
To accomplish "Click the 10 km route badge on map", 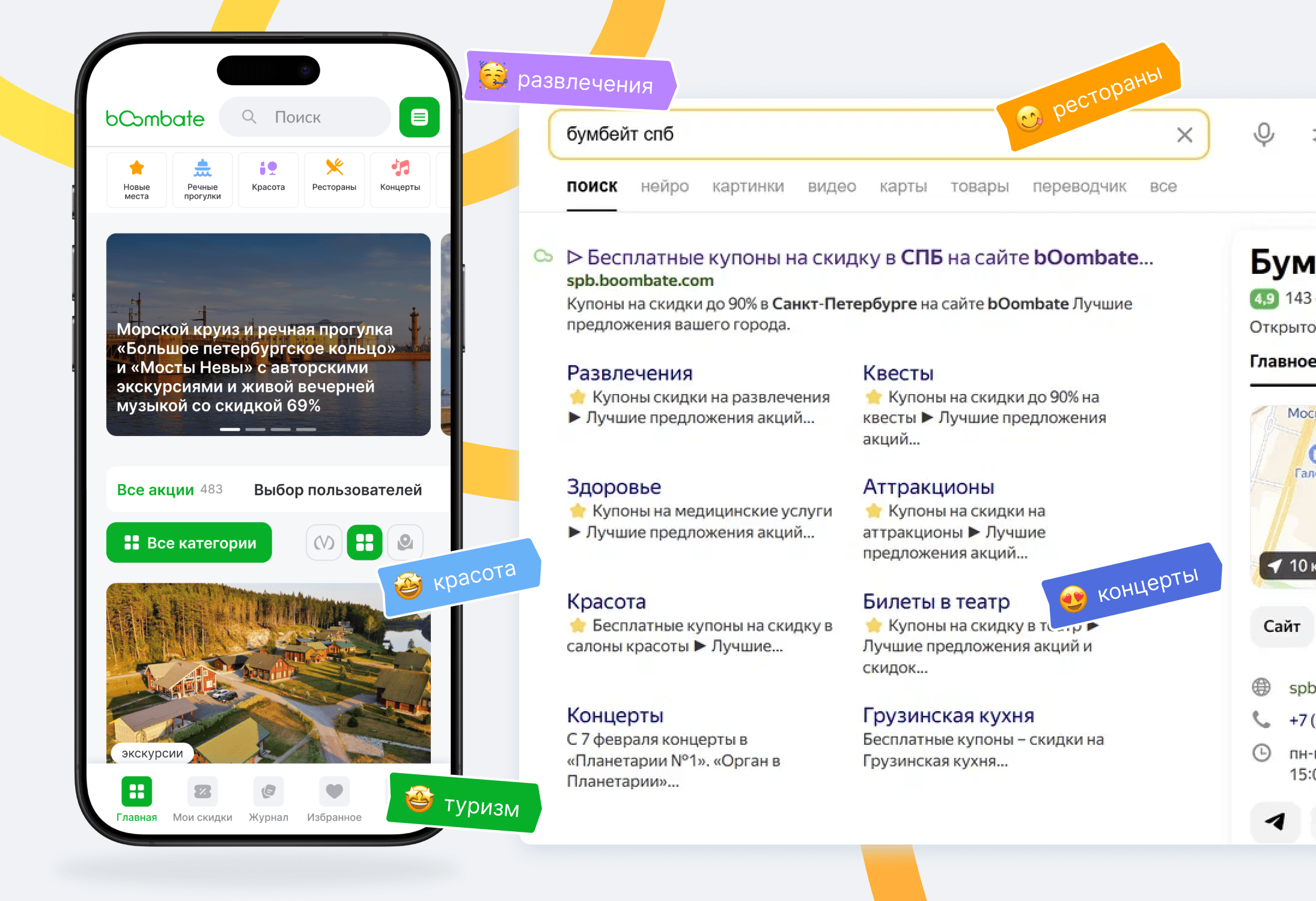I will pos(1288,566).
